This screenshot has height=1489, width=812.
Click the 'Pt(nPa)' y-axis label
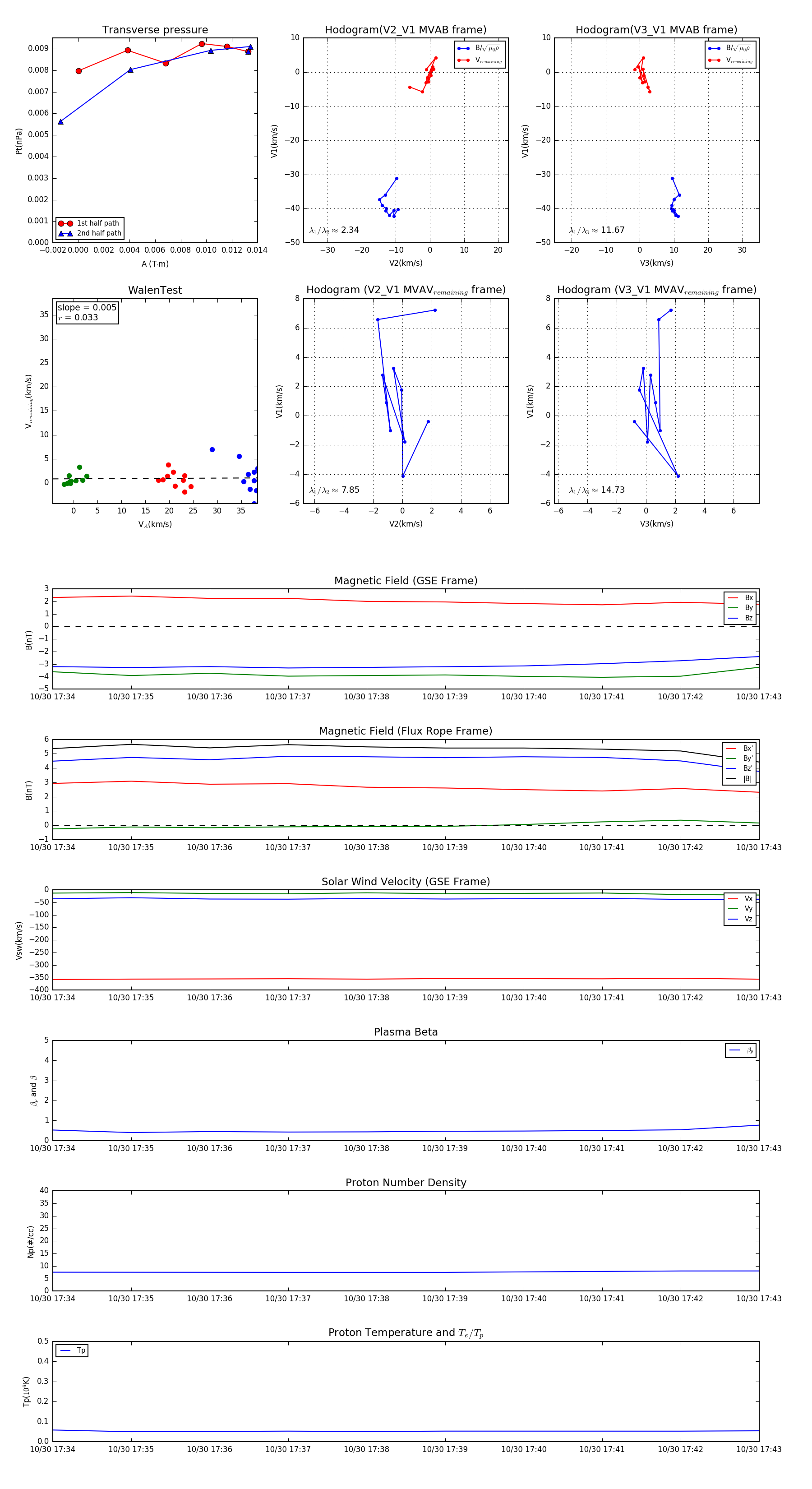(x=18, y=141)
